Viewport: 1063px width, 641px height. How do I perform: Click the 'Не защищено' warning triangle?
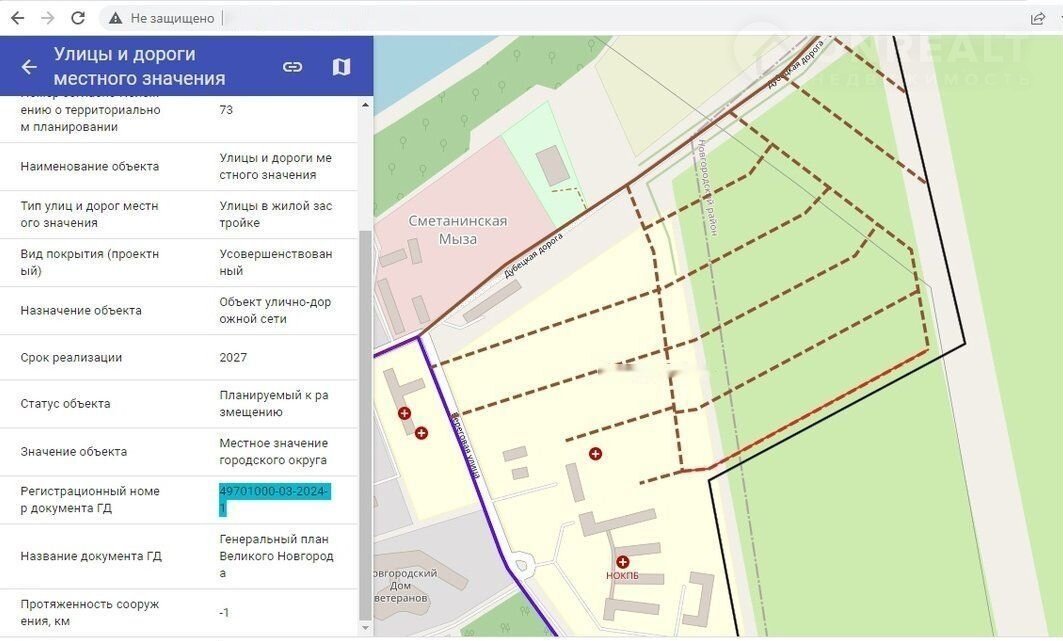tap(116, 18)
